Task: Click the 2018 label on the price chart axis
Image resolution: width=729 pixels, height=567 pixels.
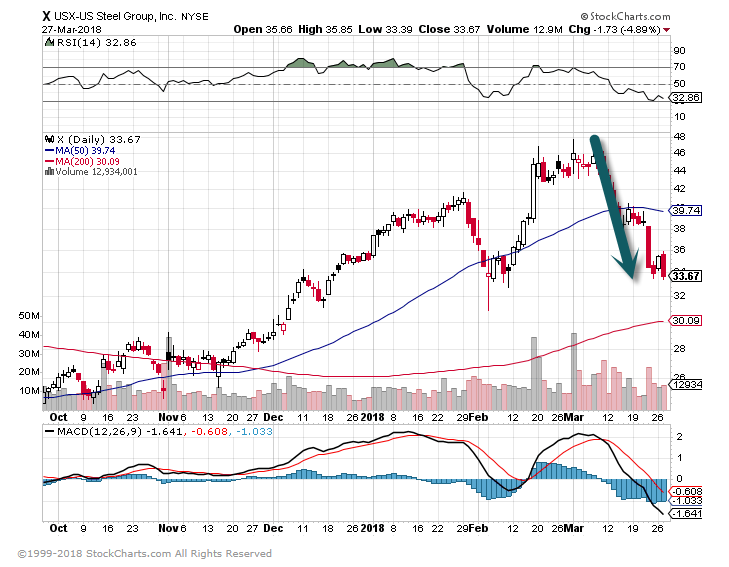Action: (x=372, y=417)
